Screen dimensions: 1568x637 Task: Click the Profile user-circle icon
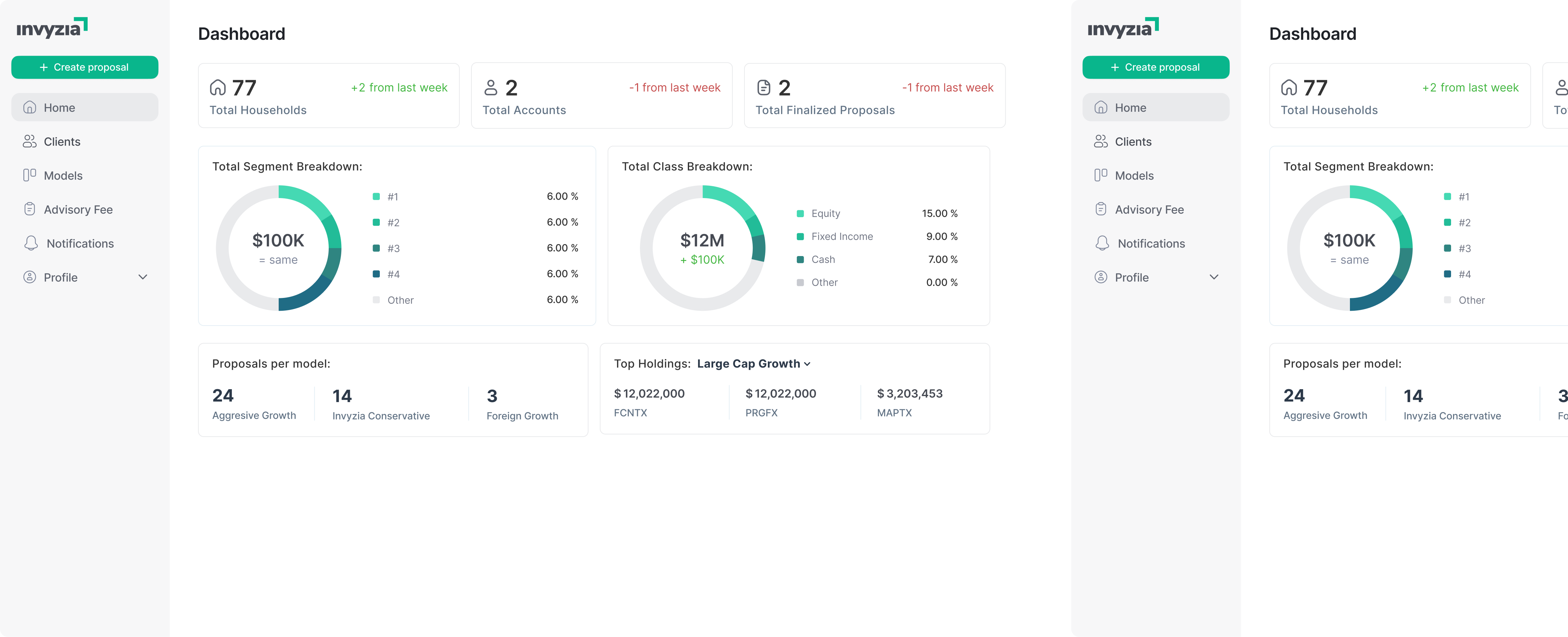tap(29, 277)
